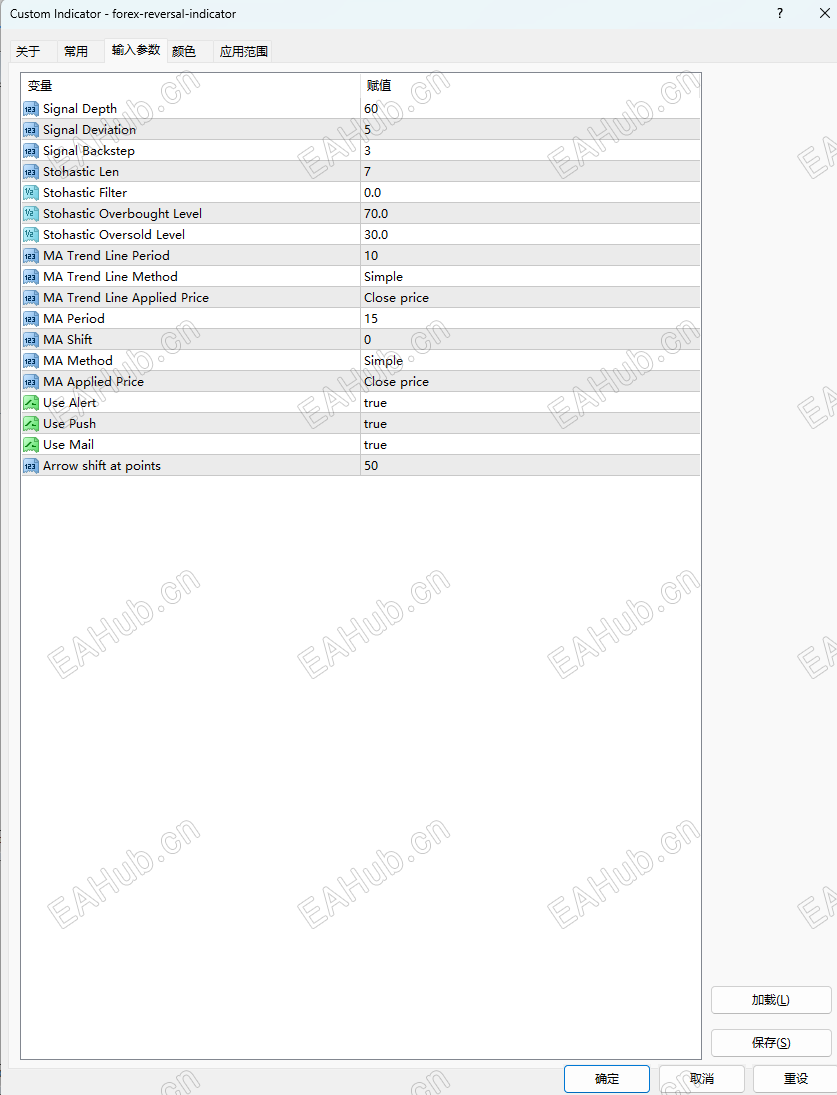
Task: Click the icon beside MA Method
Action: click(31, 360)
